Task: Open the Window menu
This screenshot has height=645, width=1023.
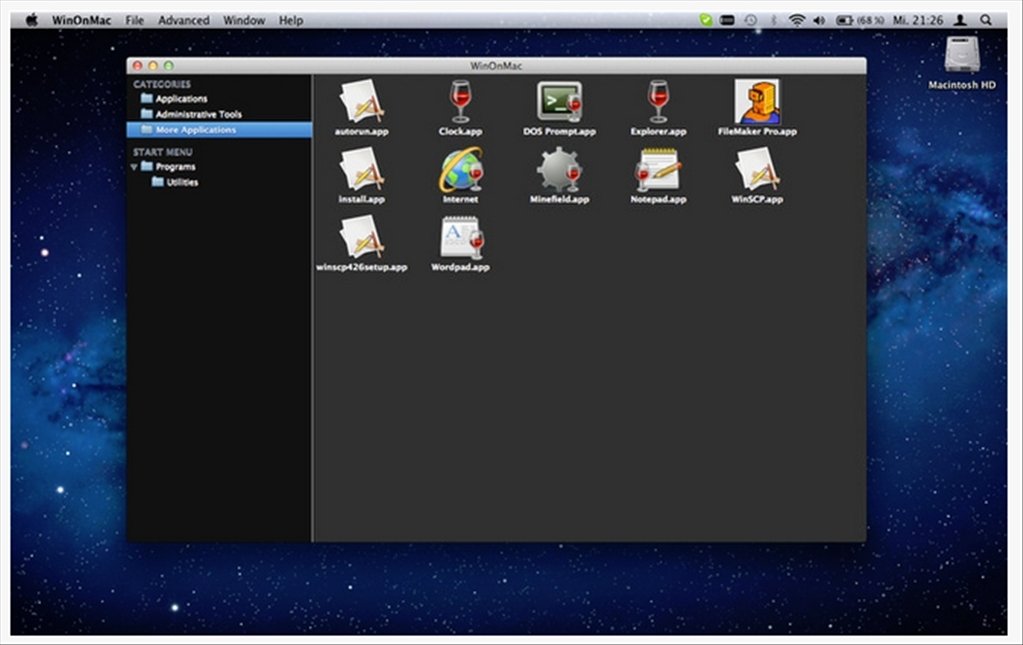Action: click(244, 20)
